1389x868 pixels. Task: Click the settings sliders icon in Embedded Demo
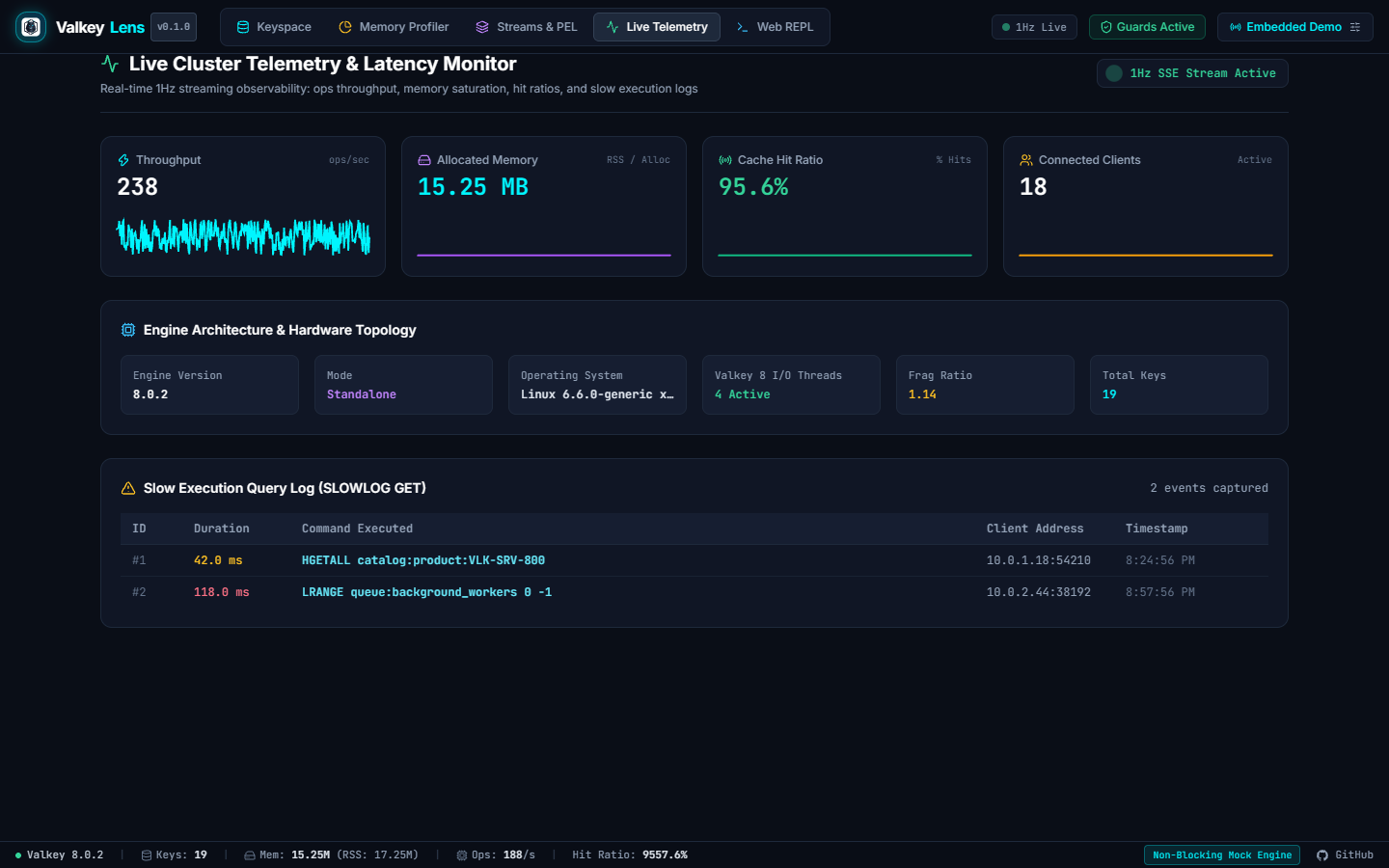point(1355,27)
